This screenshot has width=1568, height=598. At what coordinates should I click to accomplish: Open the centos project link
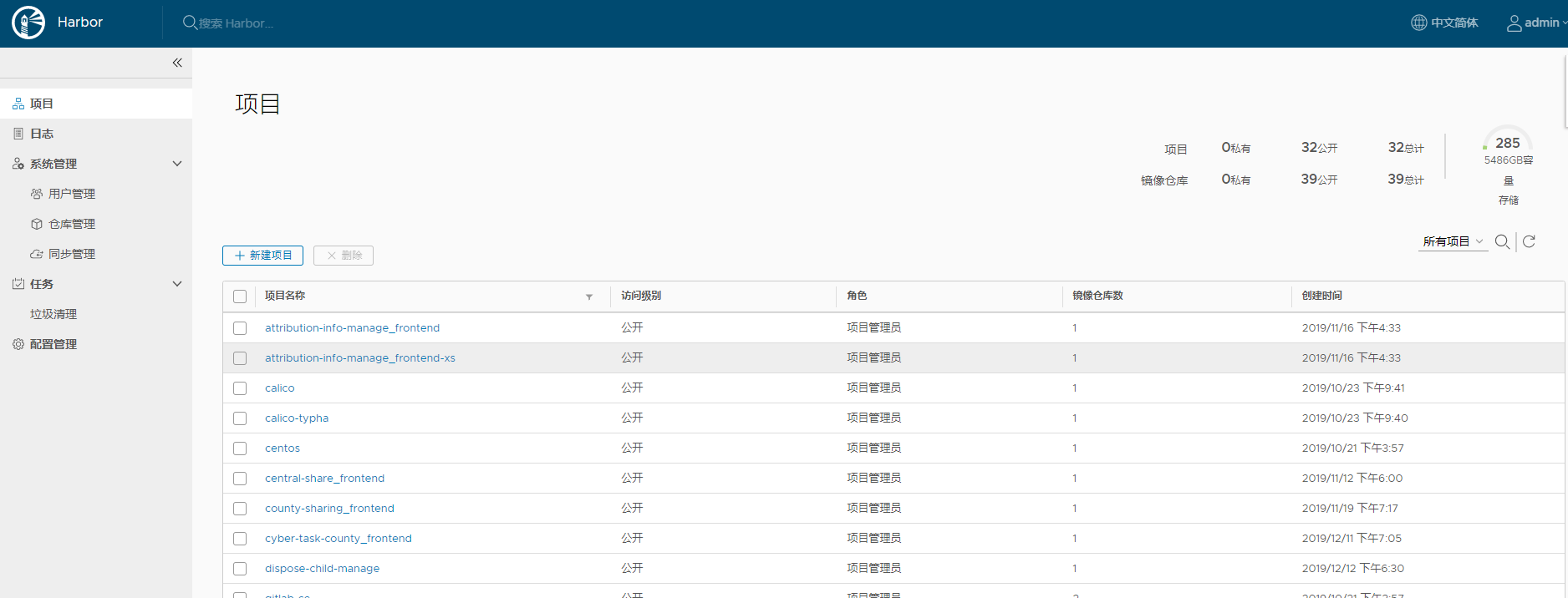[283, 448]
